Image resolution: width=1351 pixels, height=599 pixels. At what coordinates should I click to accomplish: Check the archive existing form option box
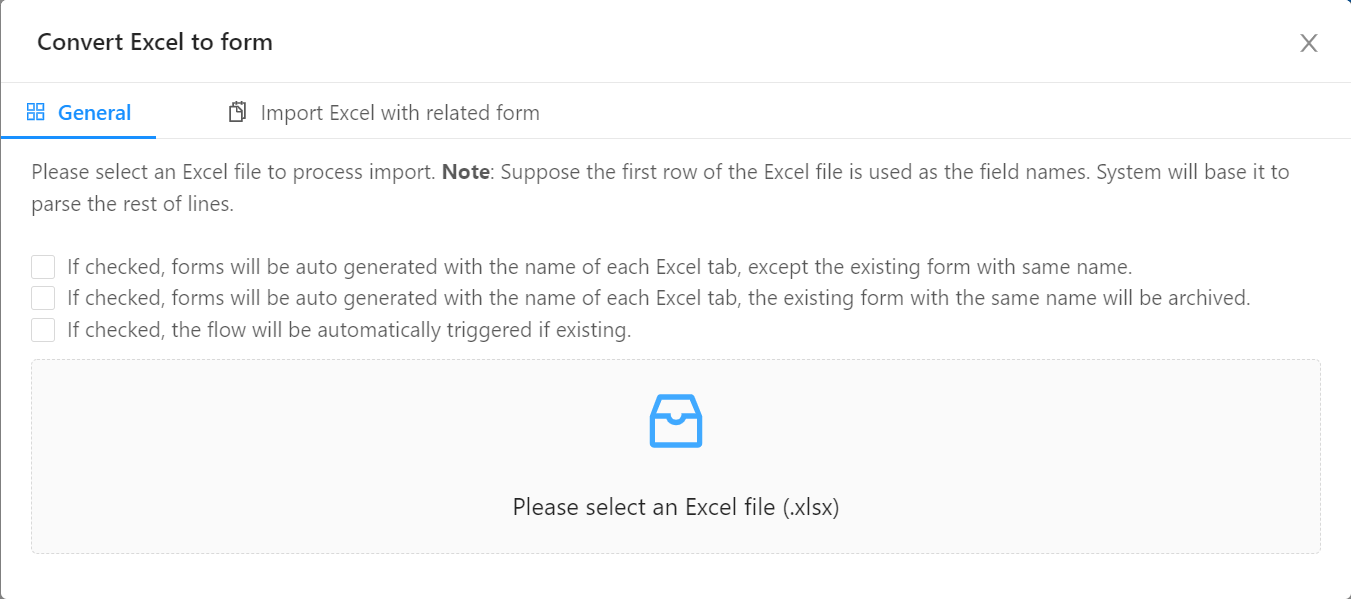(43, 298)
